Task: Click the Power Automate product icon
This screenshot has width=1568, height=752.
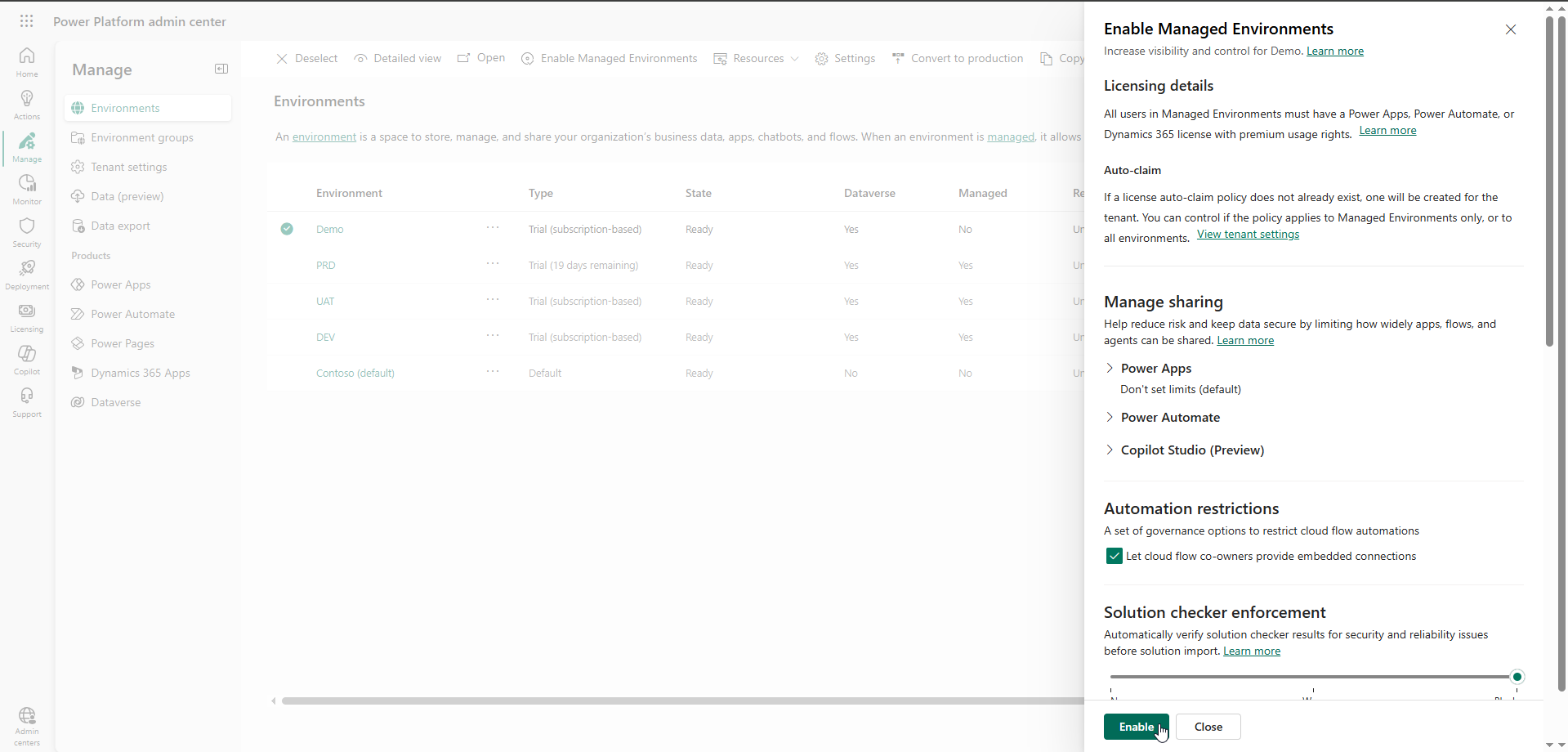Action: pyautogui.click(x=78, y=314)
